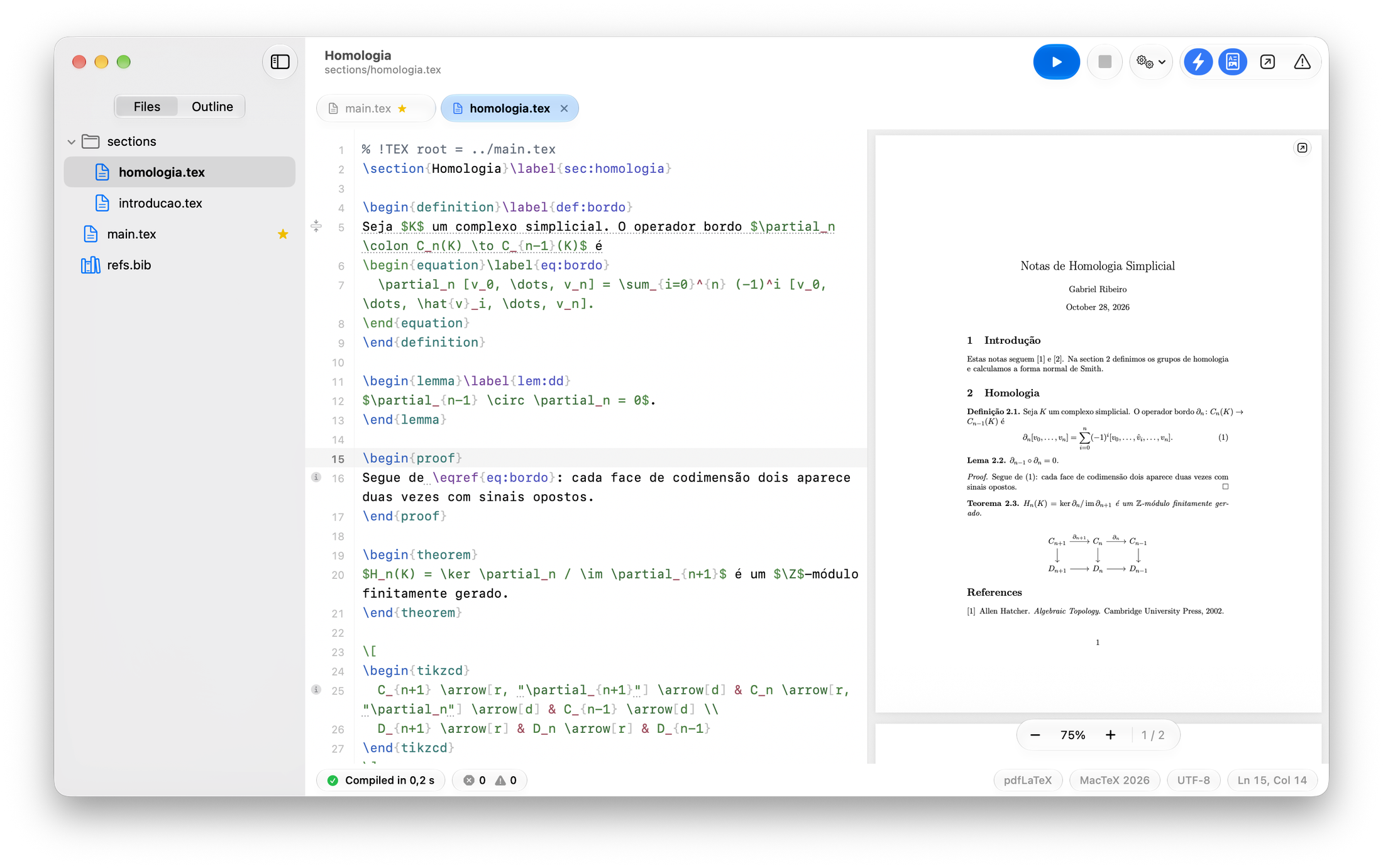The image size is (1383, 868).
Task: Click the errors and warnings counter
Action: pos(490,780)
